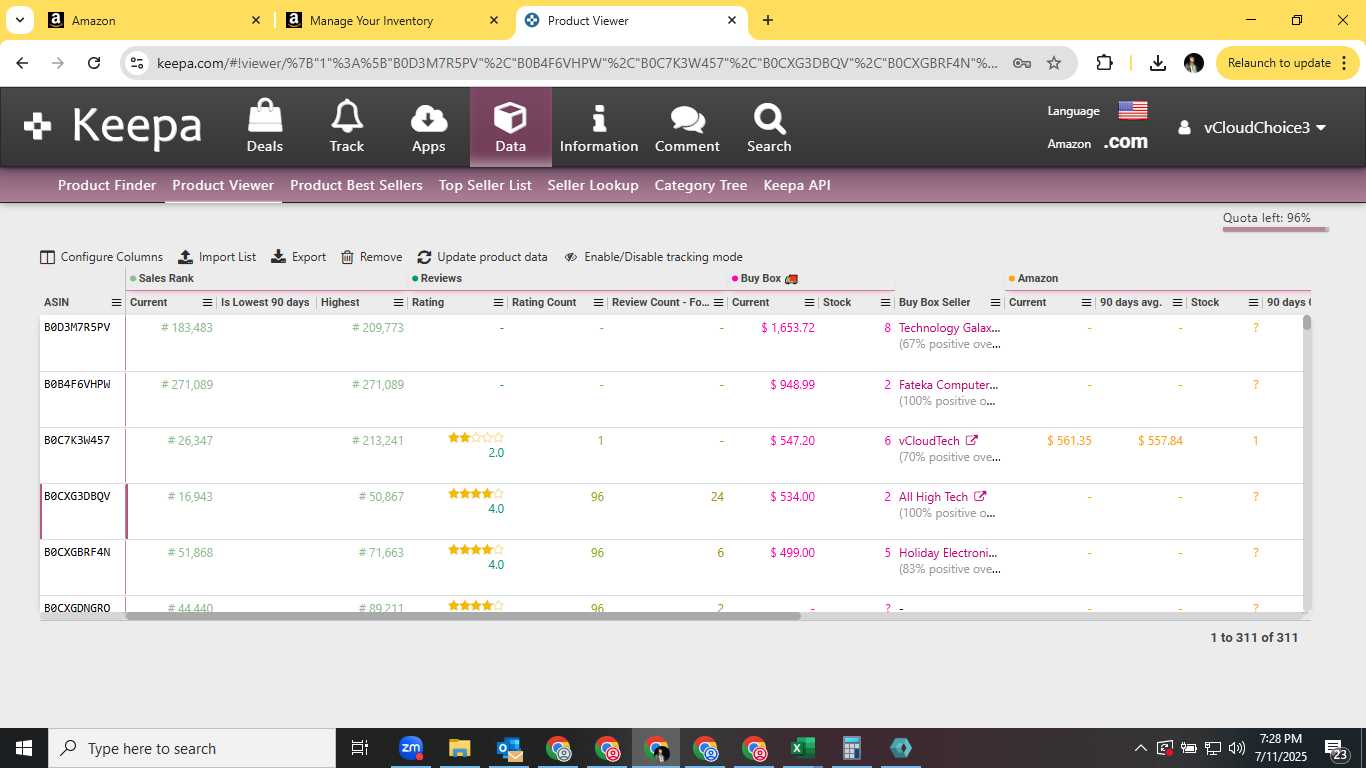1366x768 pixels.
Task: Open Product Best Sellers submenu item
Action: pyautogui.click(x=356, y=185)
